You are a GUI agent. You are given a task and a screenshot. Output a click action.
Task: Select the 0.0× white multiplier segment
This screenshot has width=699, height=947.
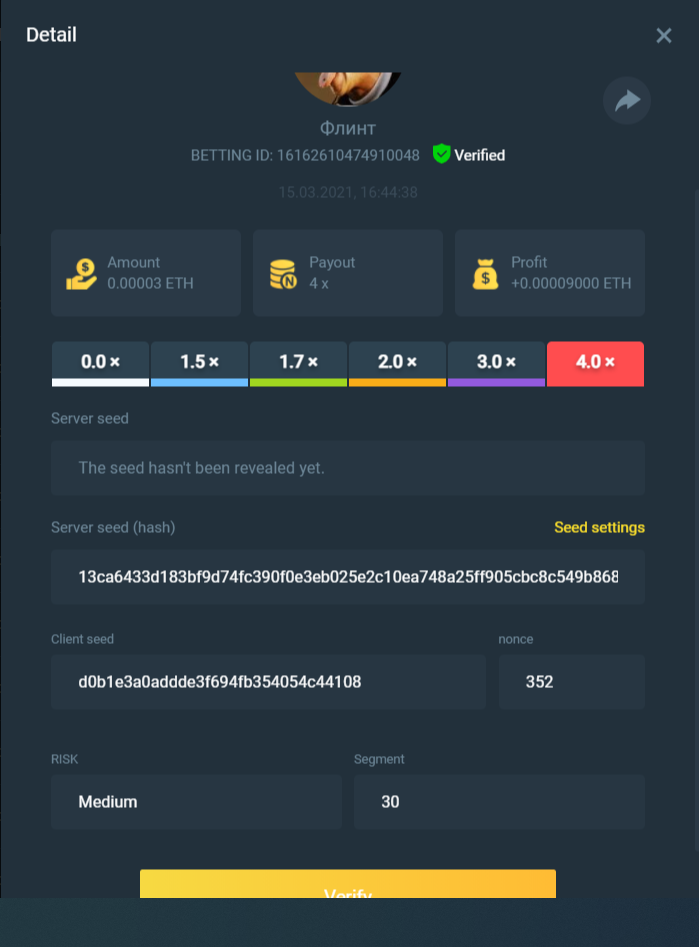click(x=100, y=363)
